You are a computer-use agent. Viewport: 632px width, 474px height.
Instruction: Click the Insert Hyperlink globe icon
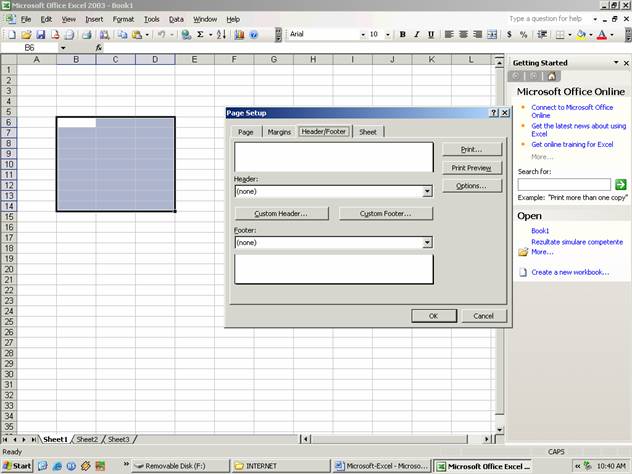[186, 35]
